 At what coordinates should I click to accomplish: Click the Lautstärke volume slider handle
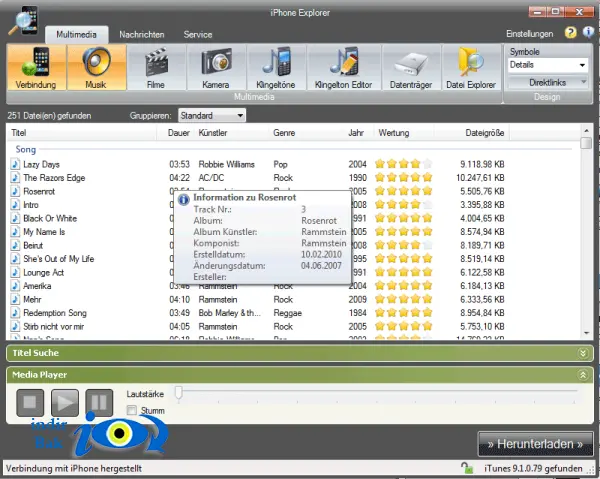pyautogui.click(x=178, y=393)
